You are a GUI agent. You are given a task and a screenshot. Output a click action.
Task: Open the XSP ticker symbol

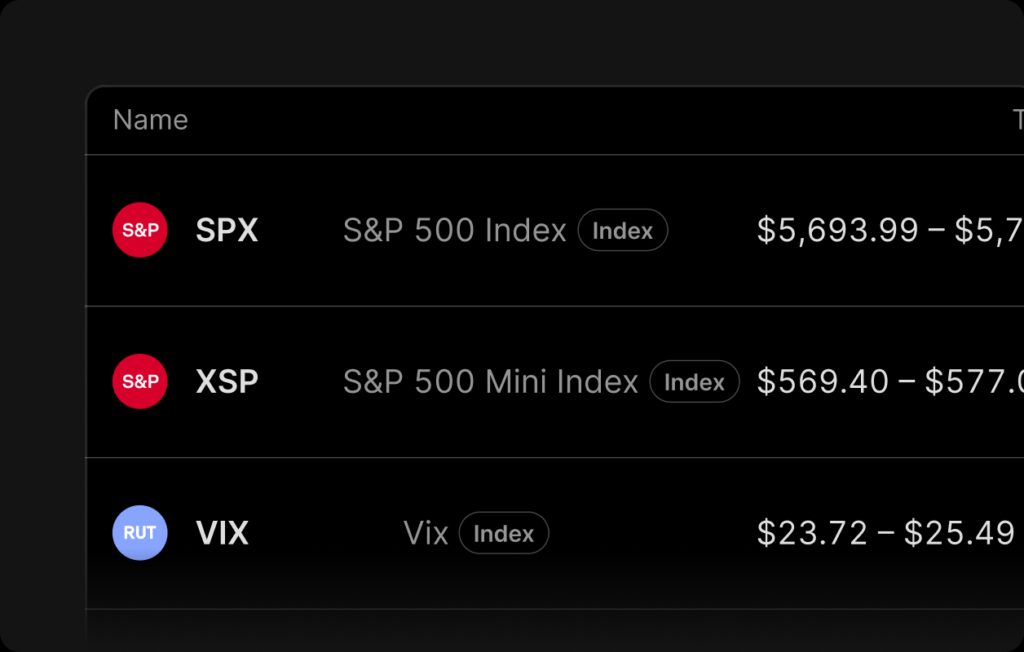[227, 382]
